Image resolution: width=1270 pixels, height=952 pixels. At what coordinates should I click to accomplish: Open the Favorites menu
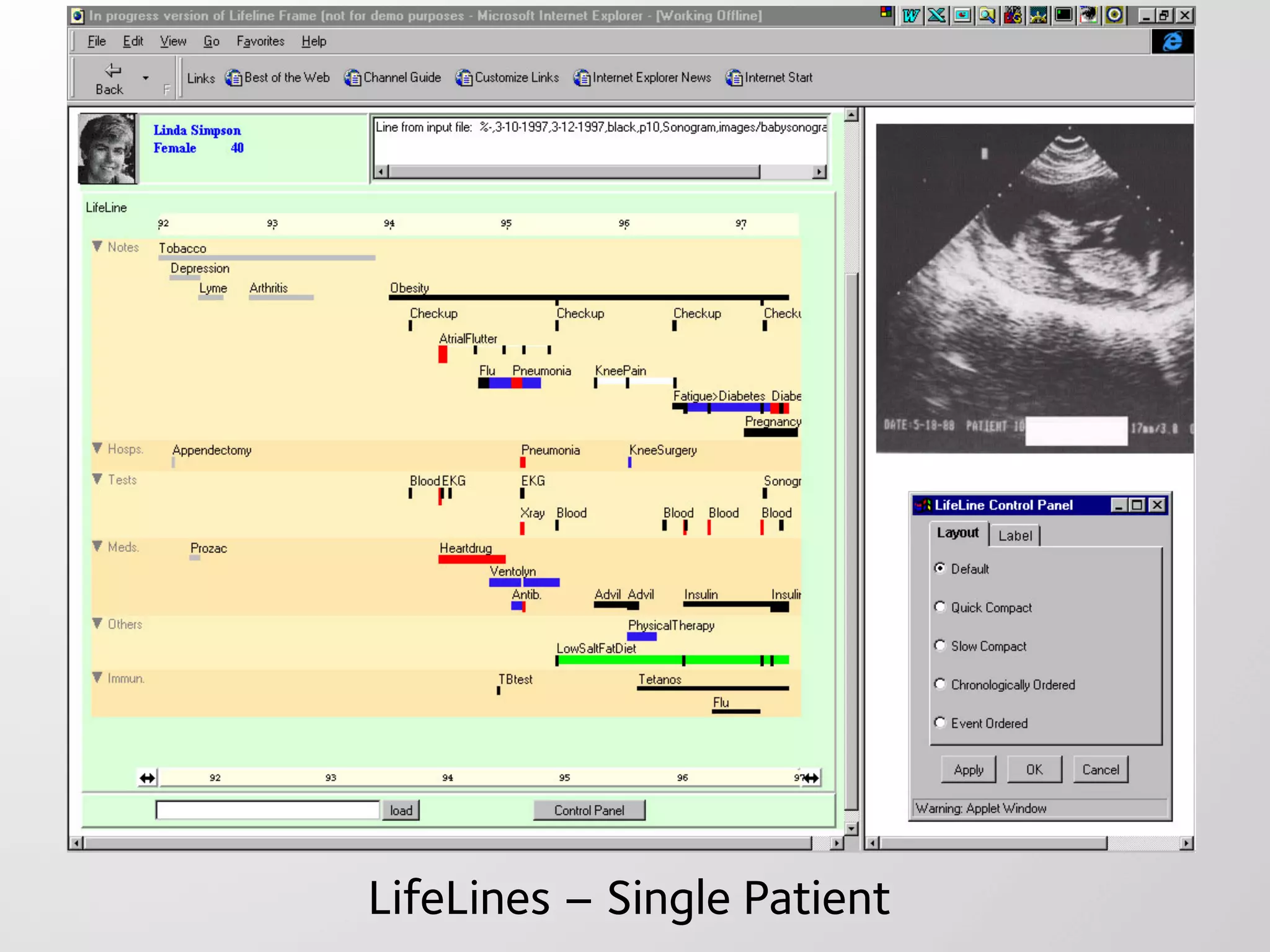click(x=260, y=42)
